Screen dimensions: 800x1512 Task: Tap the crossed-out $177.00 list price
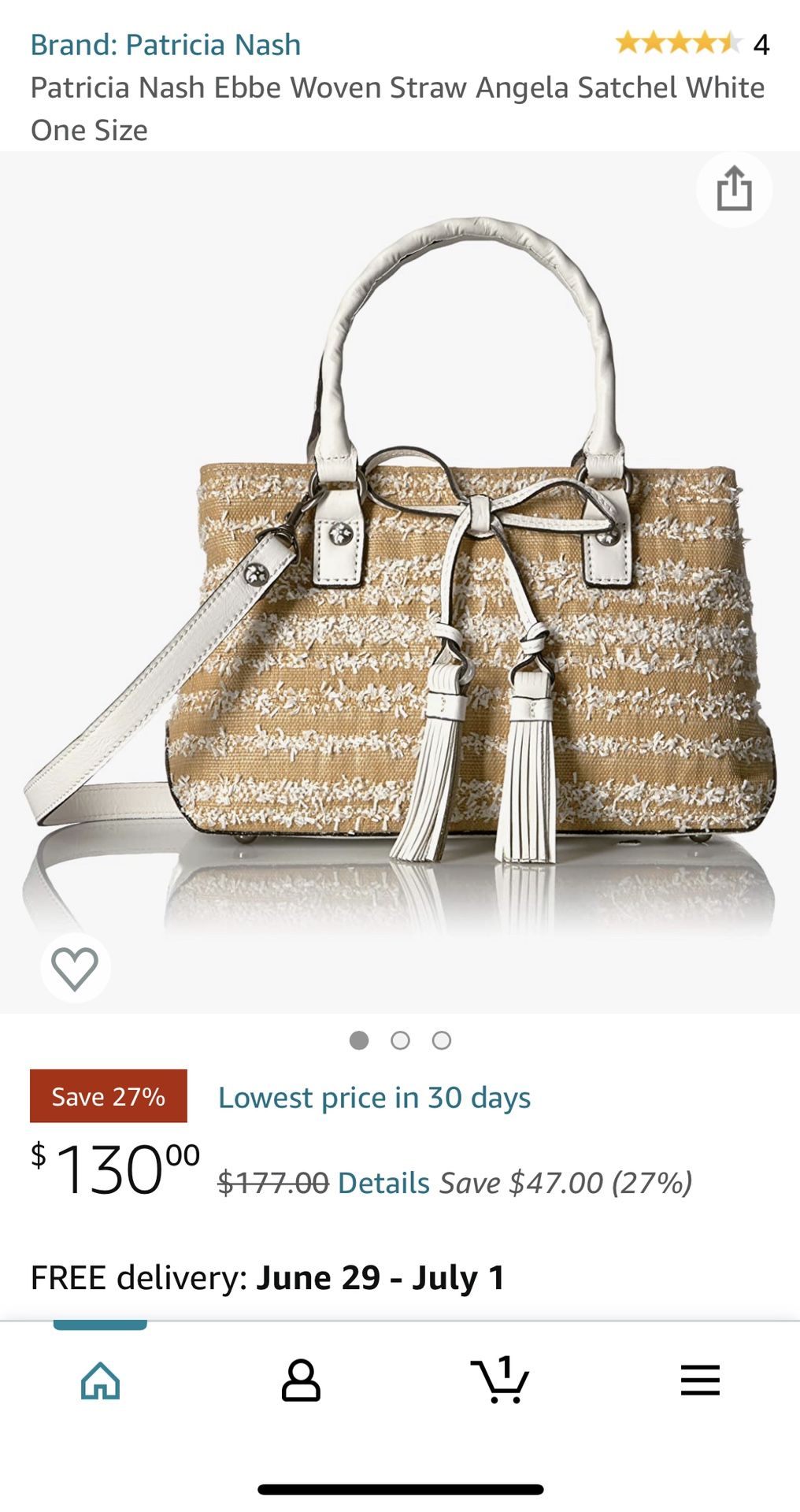point(273,1183)
